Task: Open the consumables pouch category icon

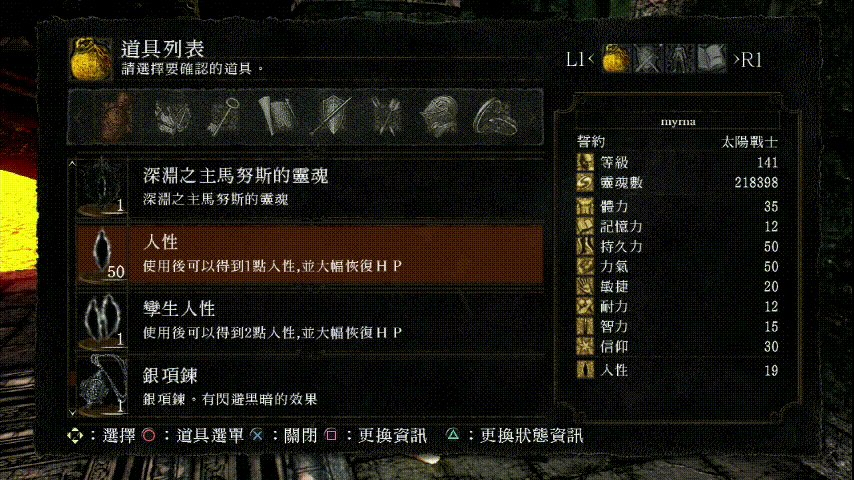Action: coord(117,116)
